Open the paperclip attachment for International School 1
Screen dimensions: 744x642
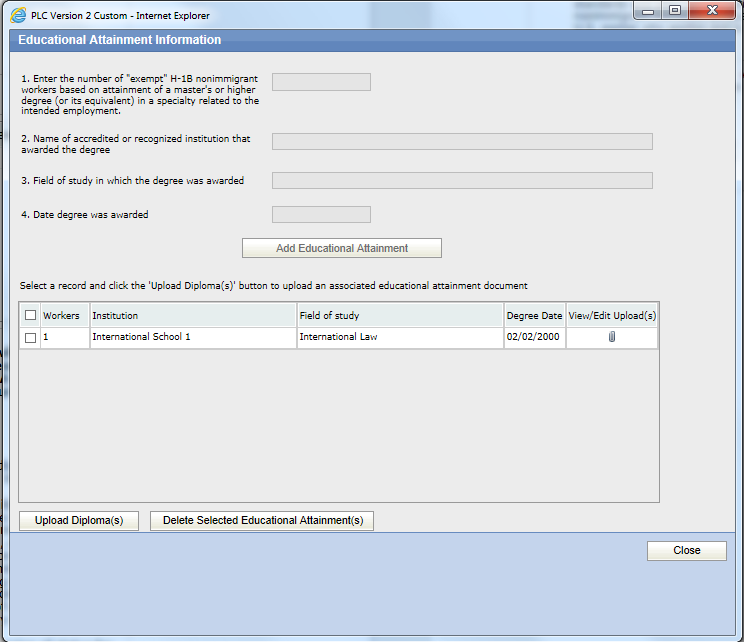(x=612, y=337)
